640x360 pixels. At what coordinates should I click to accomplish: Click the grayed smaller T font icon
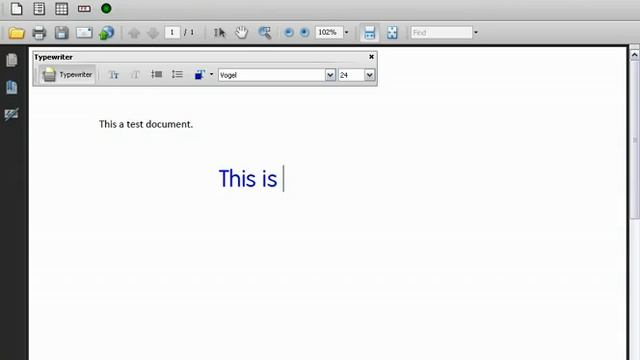coord(135,75)
